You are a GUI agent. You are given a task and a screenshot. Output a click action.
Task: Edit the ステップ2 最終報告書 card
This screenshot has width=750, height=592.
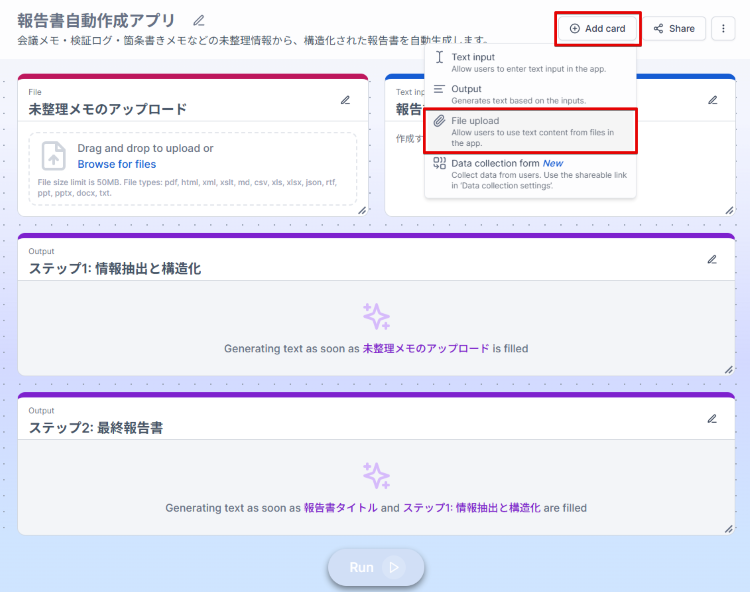pos(712,418)
